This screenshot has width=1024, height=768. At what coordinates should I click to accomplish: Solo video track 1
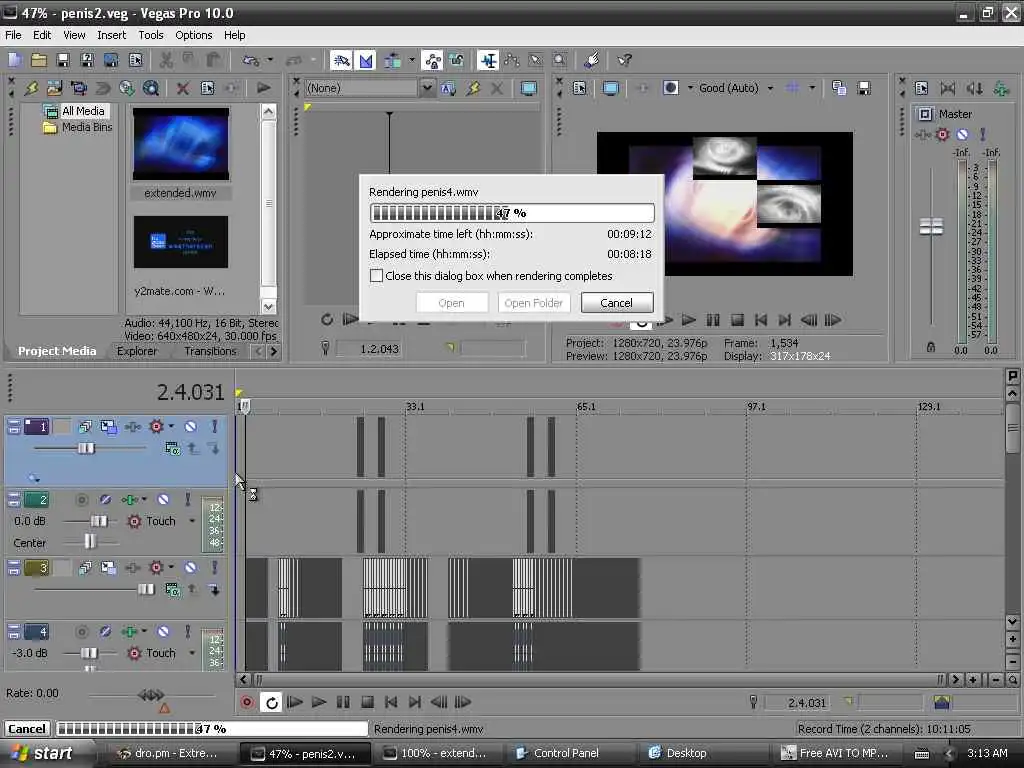point(214,426)
